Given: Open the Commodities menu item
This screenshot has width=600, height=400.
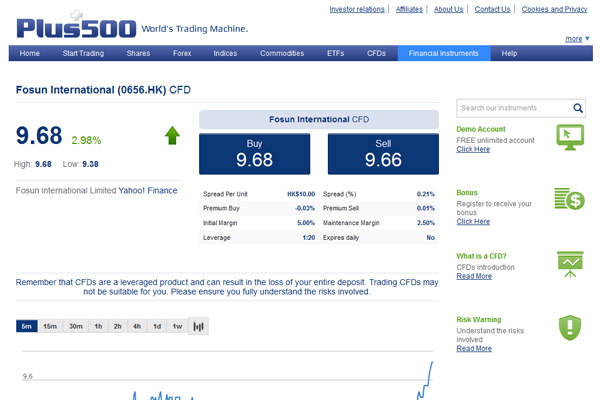Looking at the screenshot, I should pyautogui.click(x=282, y=53).
